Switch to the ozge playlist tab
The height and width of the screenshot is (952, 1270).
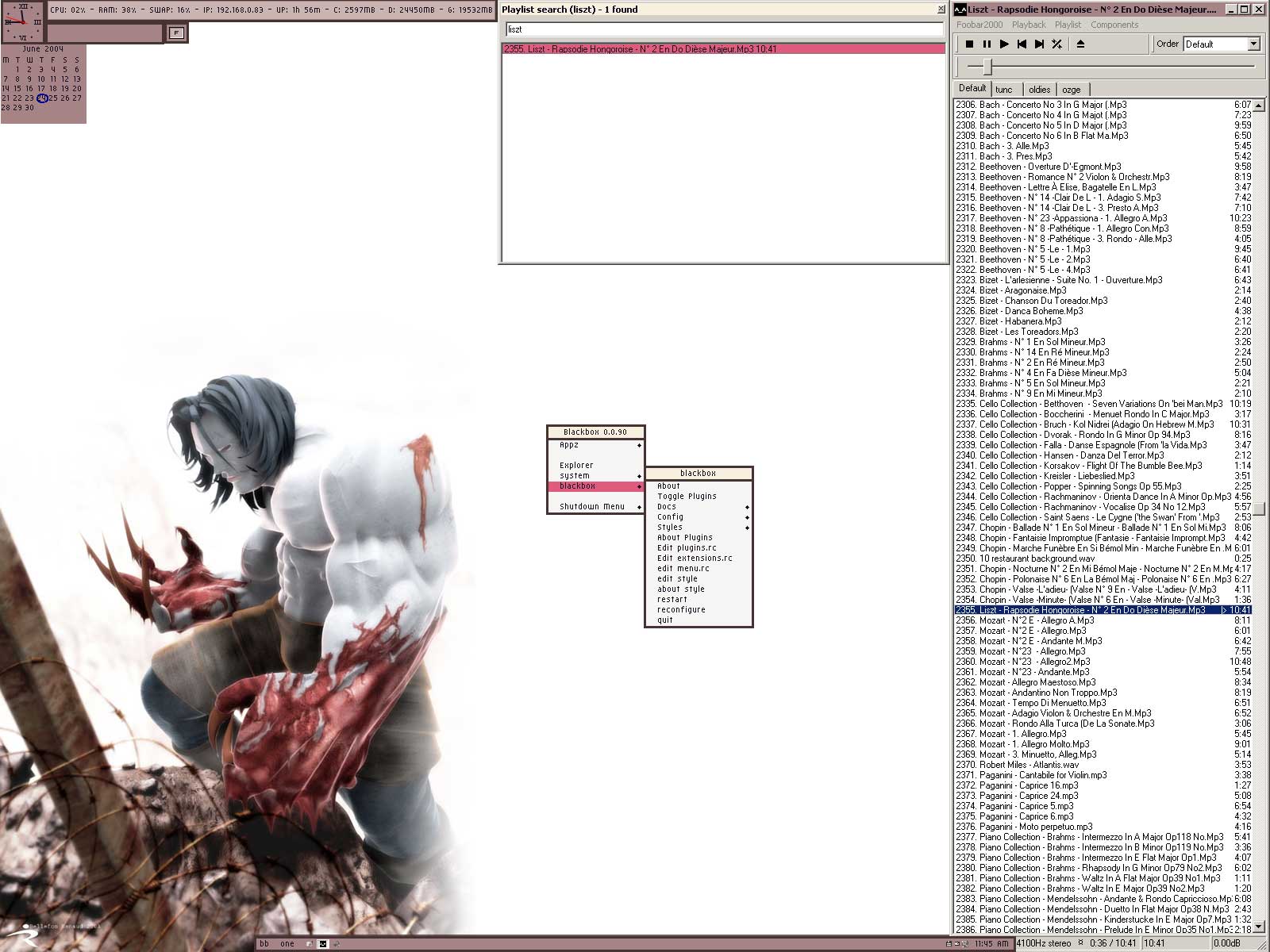tap(1072, 90)
